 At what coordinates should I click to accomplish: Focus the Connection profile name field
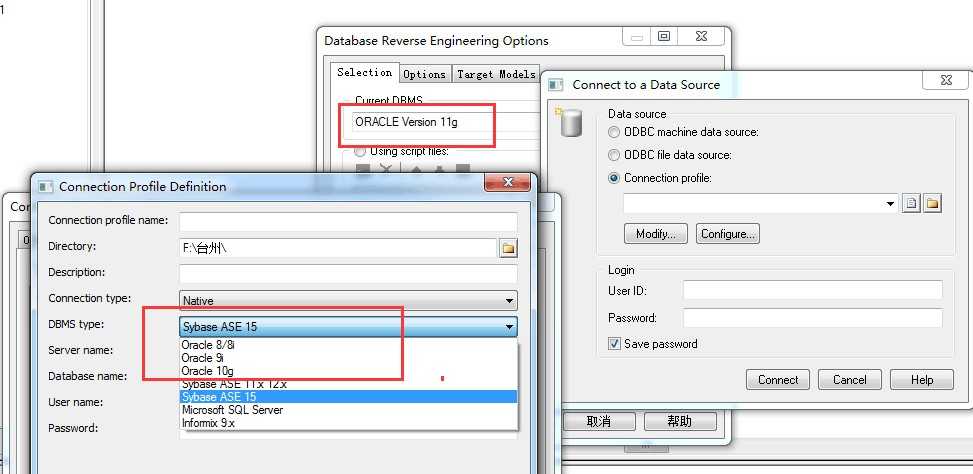point(348,222)
